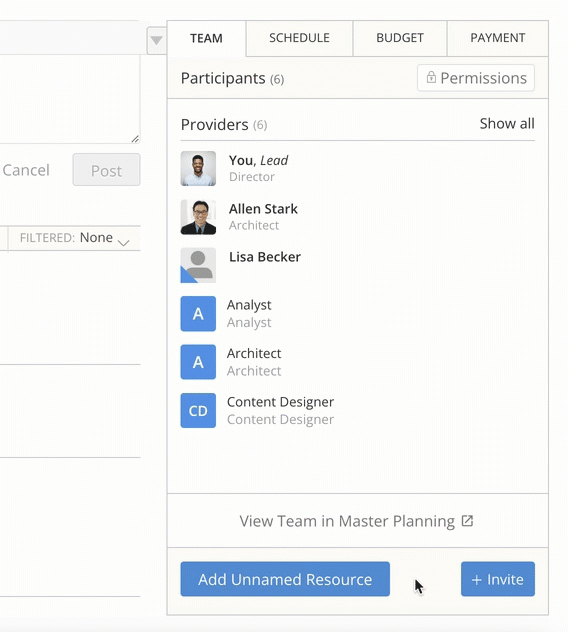Click the + Invite button
This screenshot has height=632, width=568.
[x=498, y=579]
